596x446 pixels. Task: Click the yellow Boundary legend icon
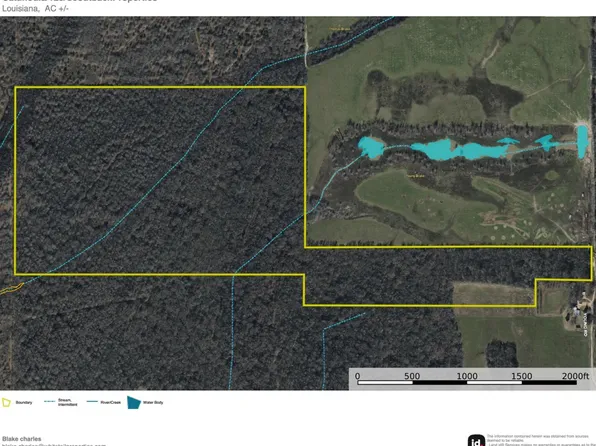tap(6, 402)
